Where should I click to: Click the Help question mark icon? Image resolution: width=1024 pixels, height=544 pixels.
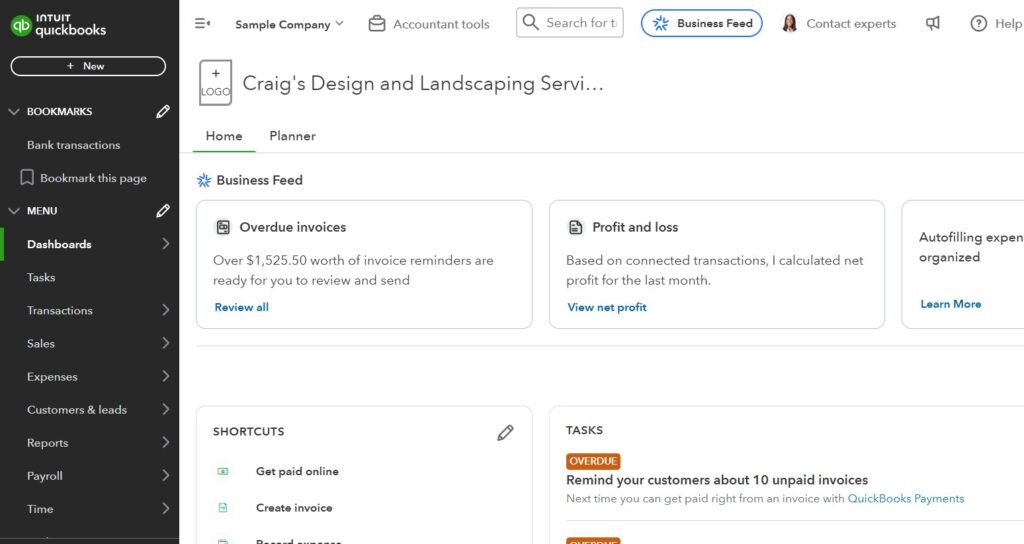(x=979, y=23)
